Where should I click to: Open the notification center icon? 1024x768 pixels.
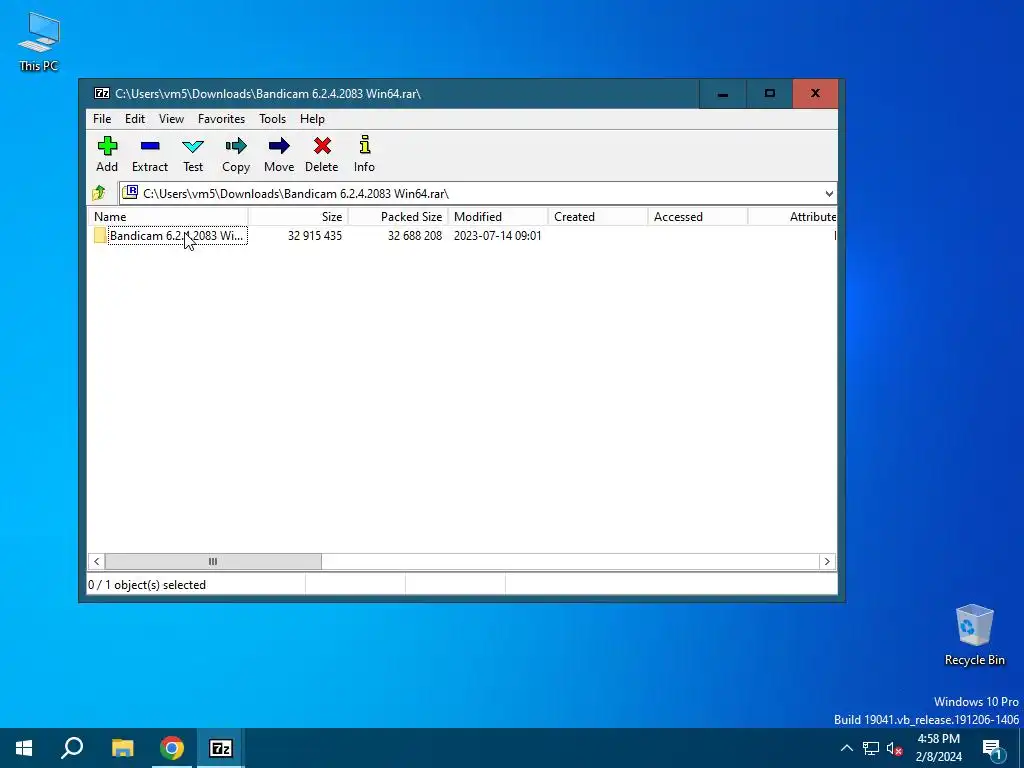click(992, 748)
